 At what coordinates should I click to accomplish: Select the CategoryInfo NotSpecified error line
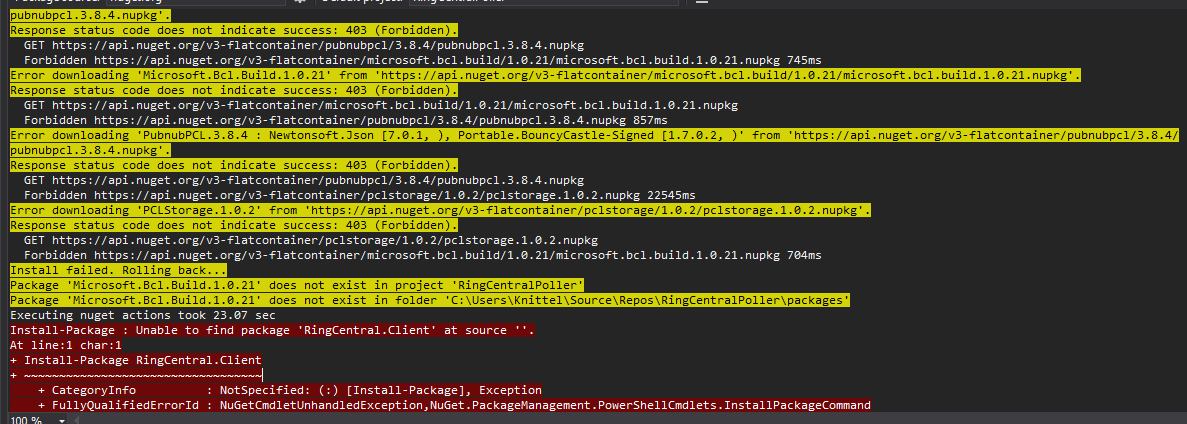[290, 391]
